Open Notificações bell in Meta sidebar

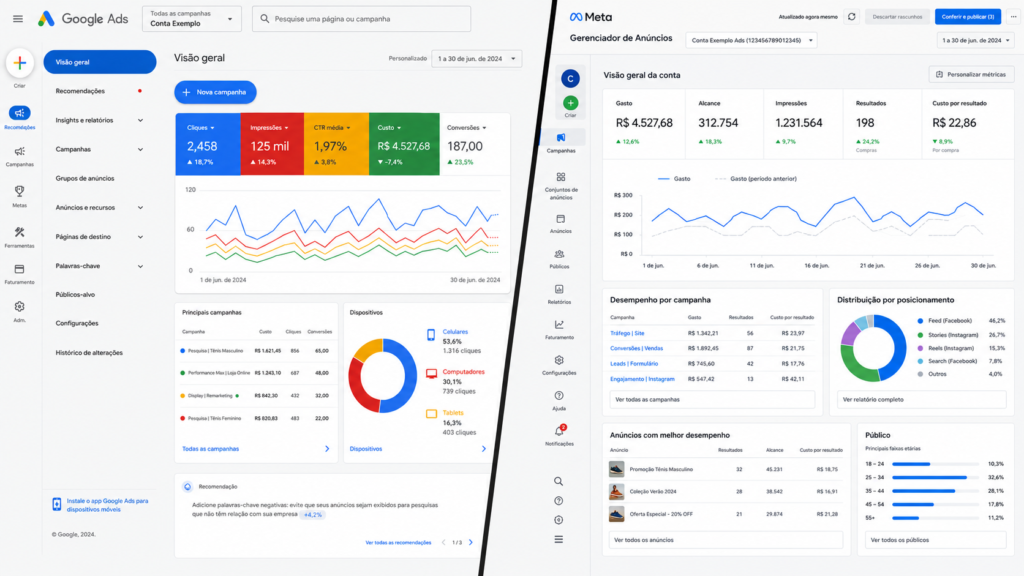pyautogui.click(x=559, y=431)
